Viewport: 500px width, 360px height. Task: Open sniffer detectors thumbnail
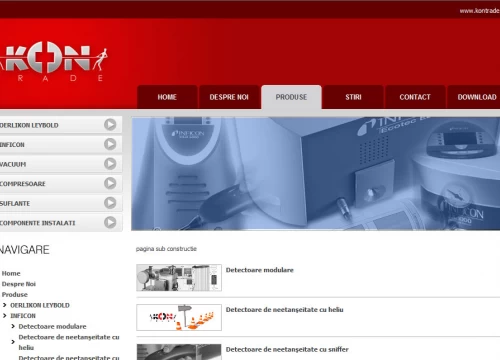click(x=179, y=352)
